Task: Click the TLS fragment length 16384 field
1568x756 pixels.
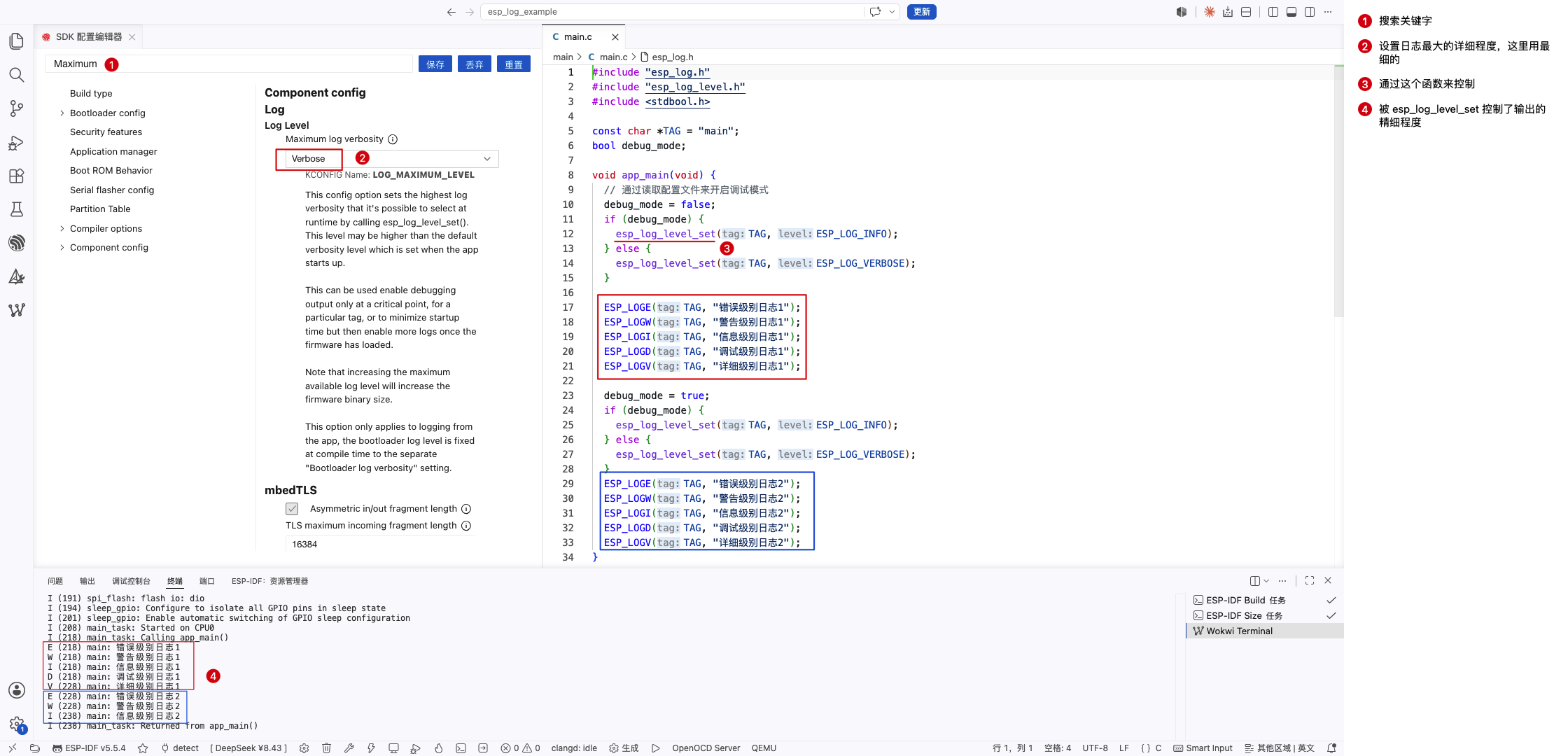Action: click(x=380, y=545)
